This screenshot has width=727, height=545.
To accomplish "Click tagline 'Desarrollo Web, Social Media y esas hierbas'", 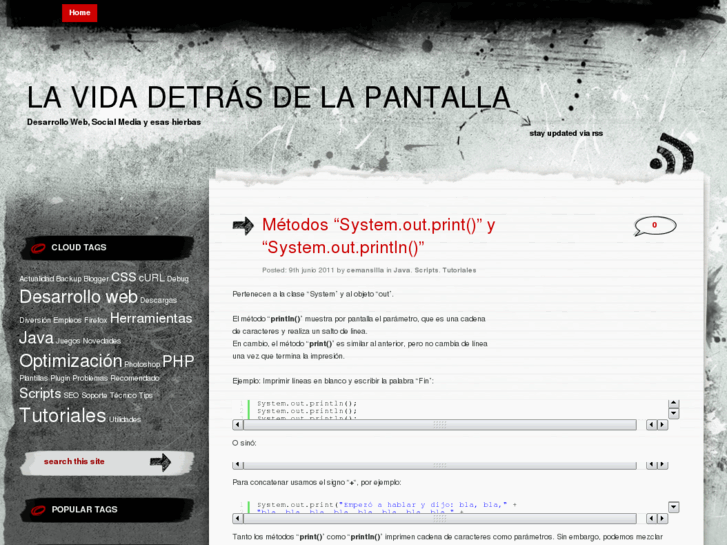I will 114,122.
